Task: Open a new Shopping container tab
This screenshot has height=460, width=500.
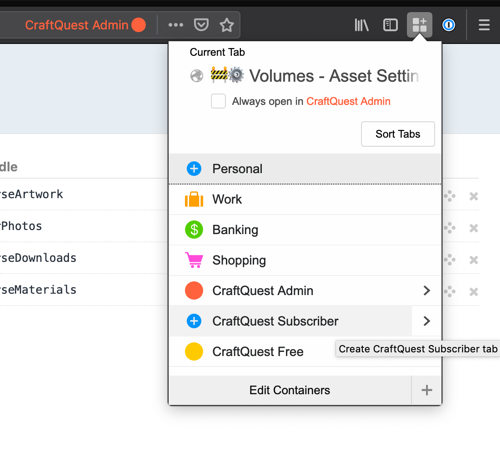Action: coord(305,260)
